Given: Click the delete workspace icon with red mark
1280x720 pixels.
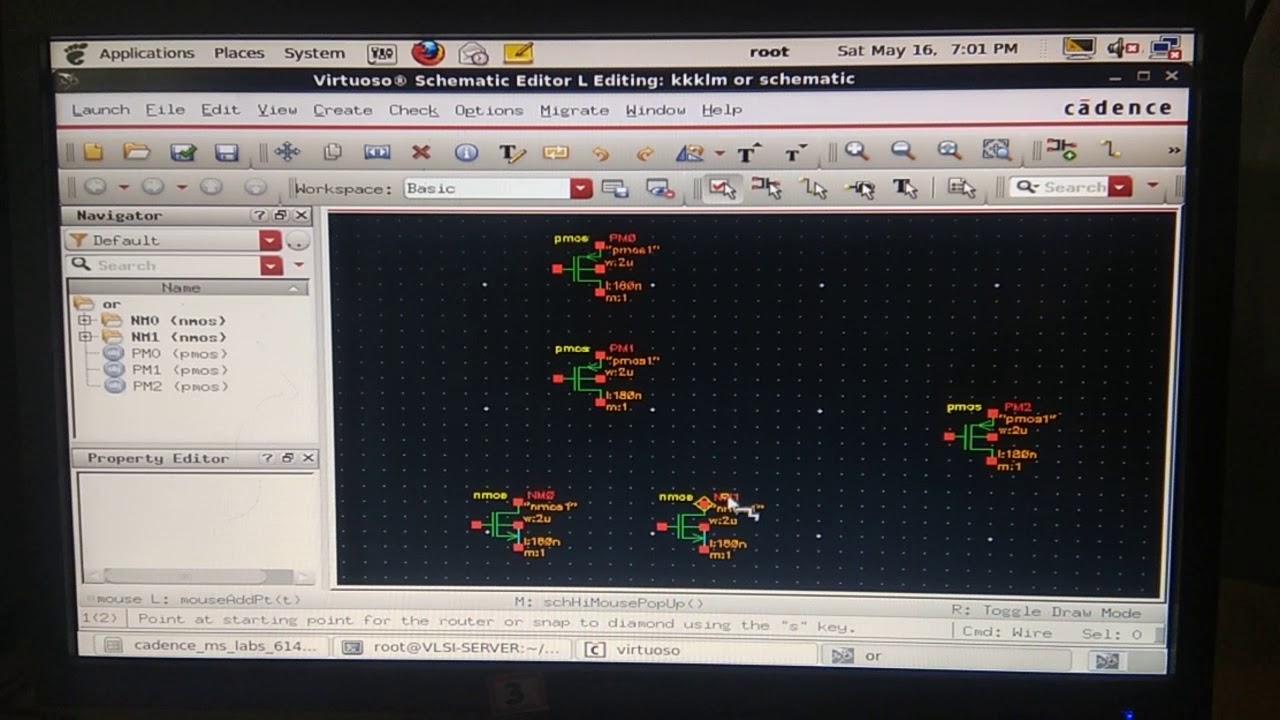Looking at the screenshot, I should [659, 188].
